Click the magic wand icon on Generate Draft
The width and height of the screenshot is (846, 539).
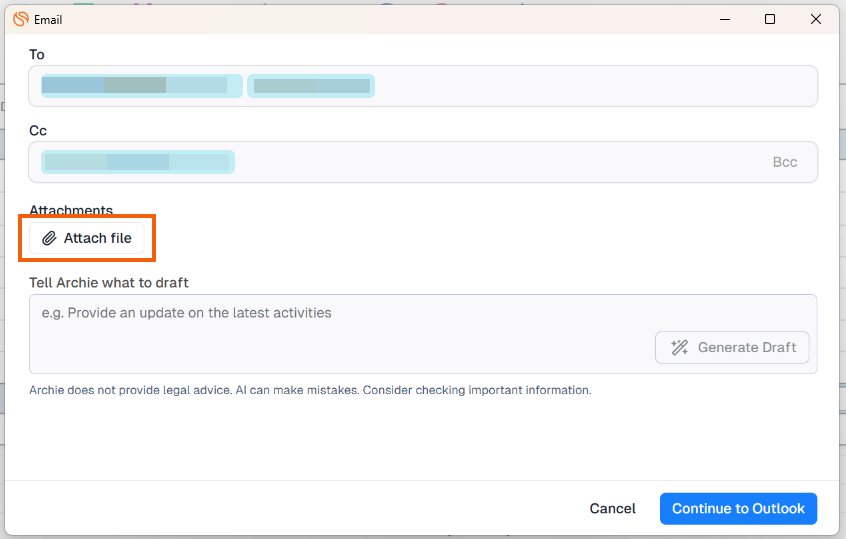680,347
